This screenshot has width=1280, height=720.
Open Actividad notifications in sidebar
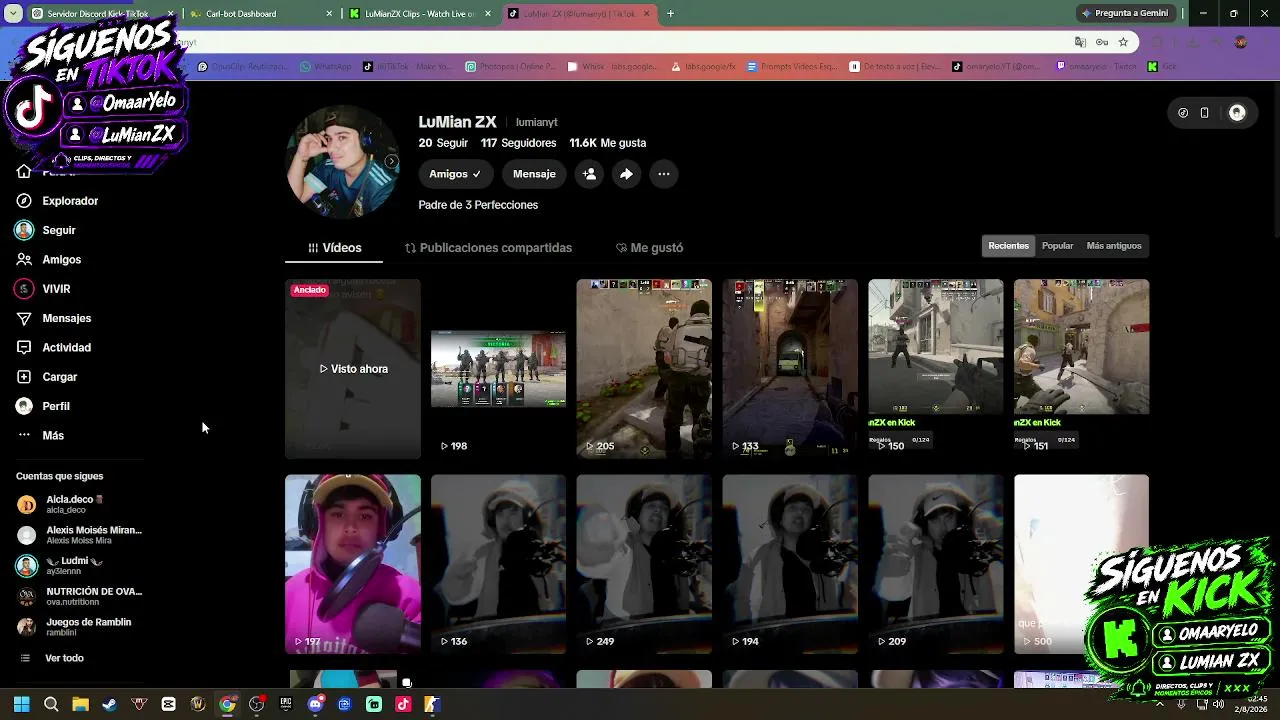(53, 347)
